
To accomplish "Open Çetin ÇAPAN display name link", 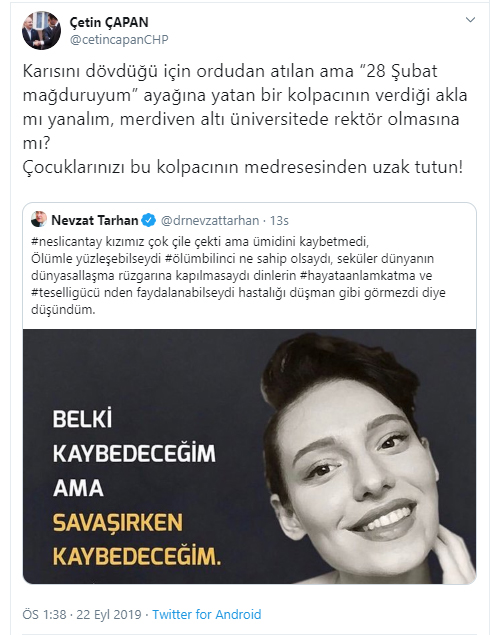I will tap(109, 22).
